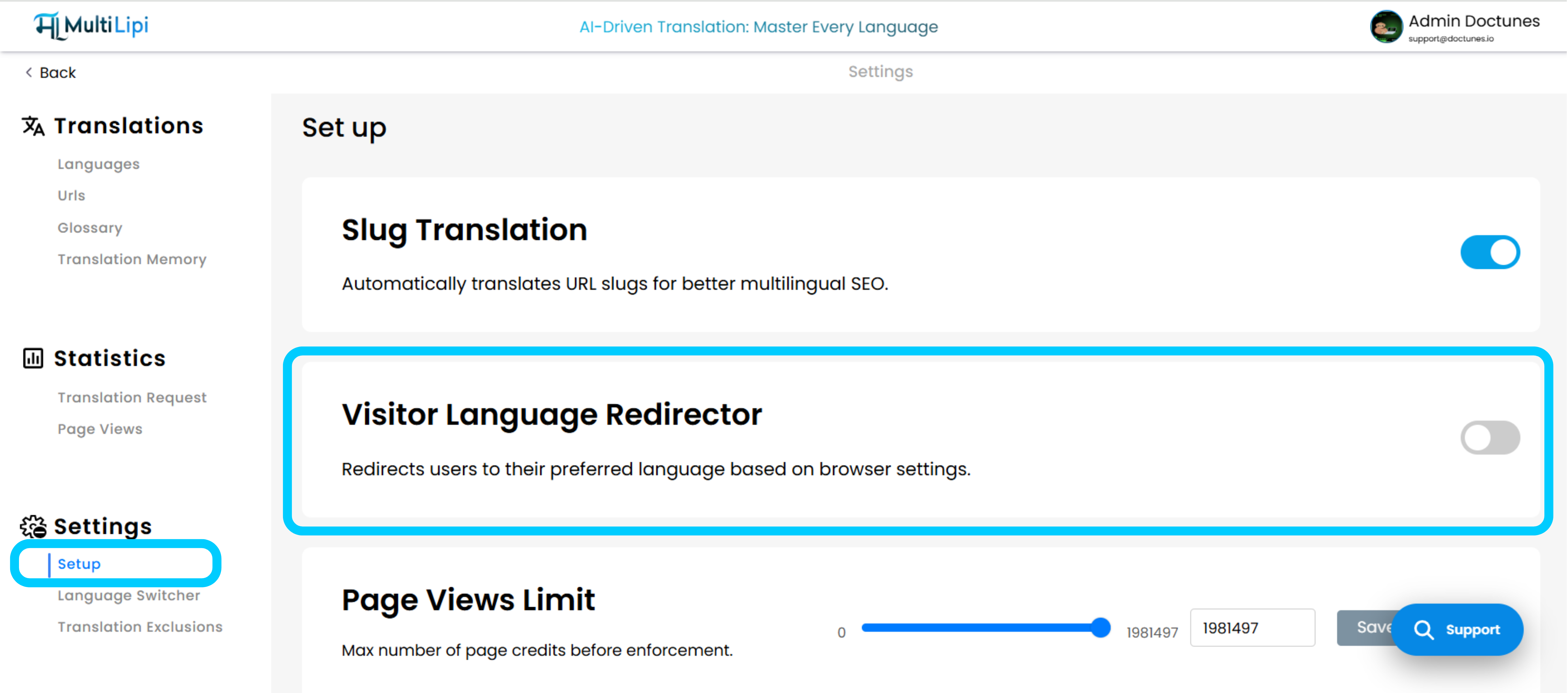Viewport: 1568px width, 693px height.
Task: Open the Languages menu item
Action: pyautogui.click(x=99, y=164)
